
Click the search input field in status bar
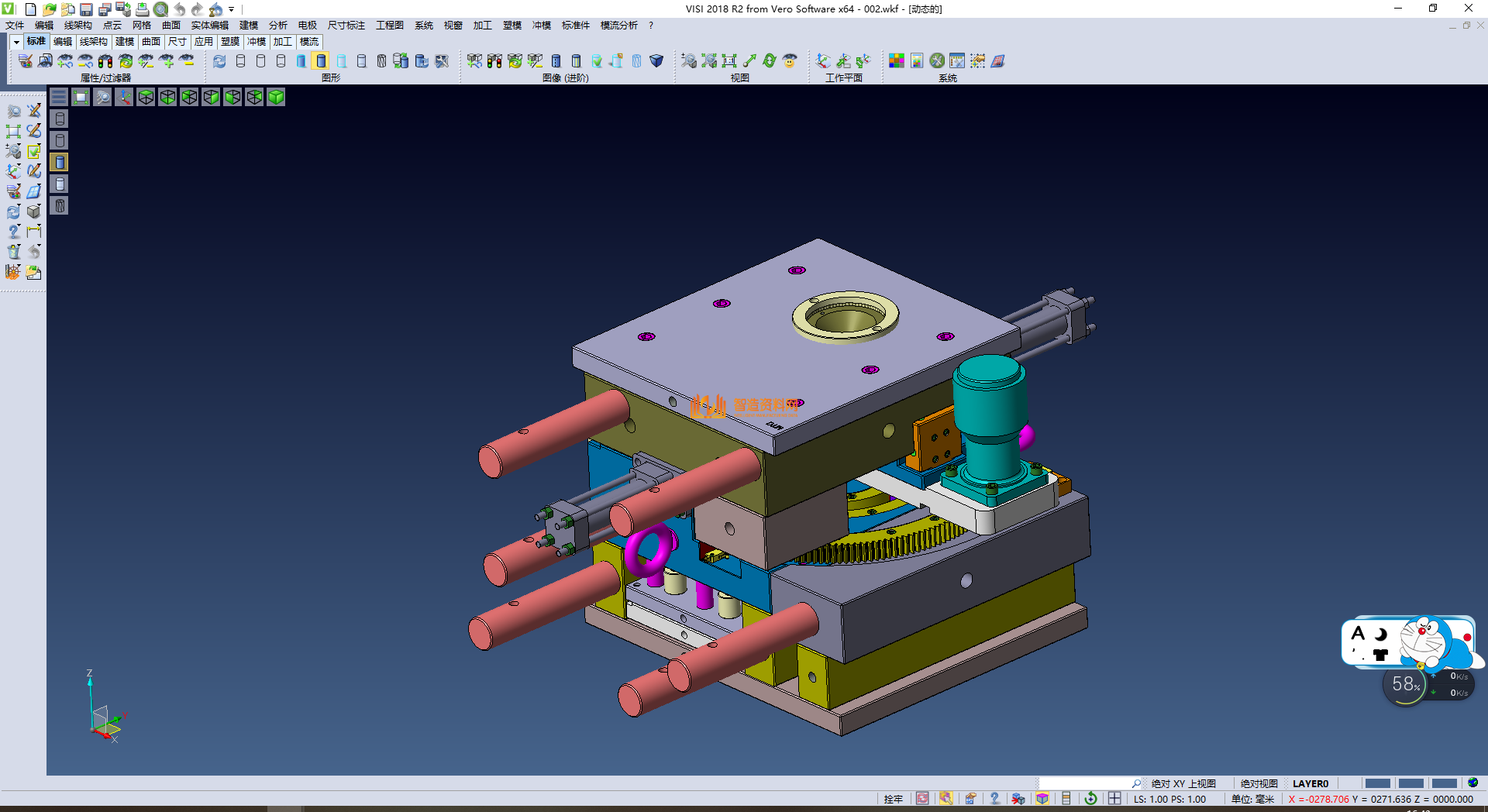tap(1085, 784)
